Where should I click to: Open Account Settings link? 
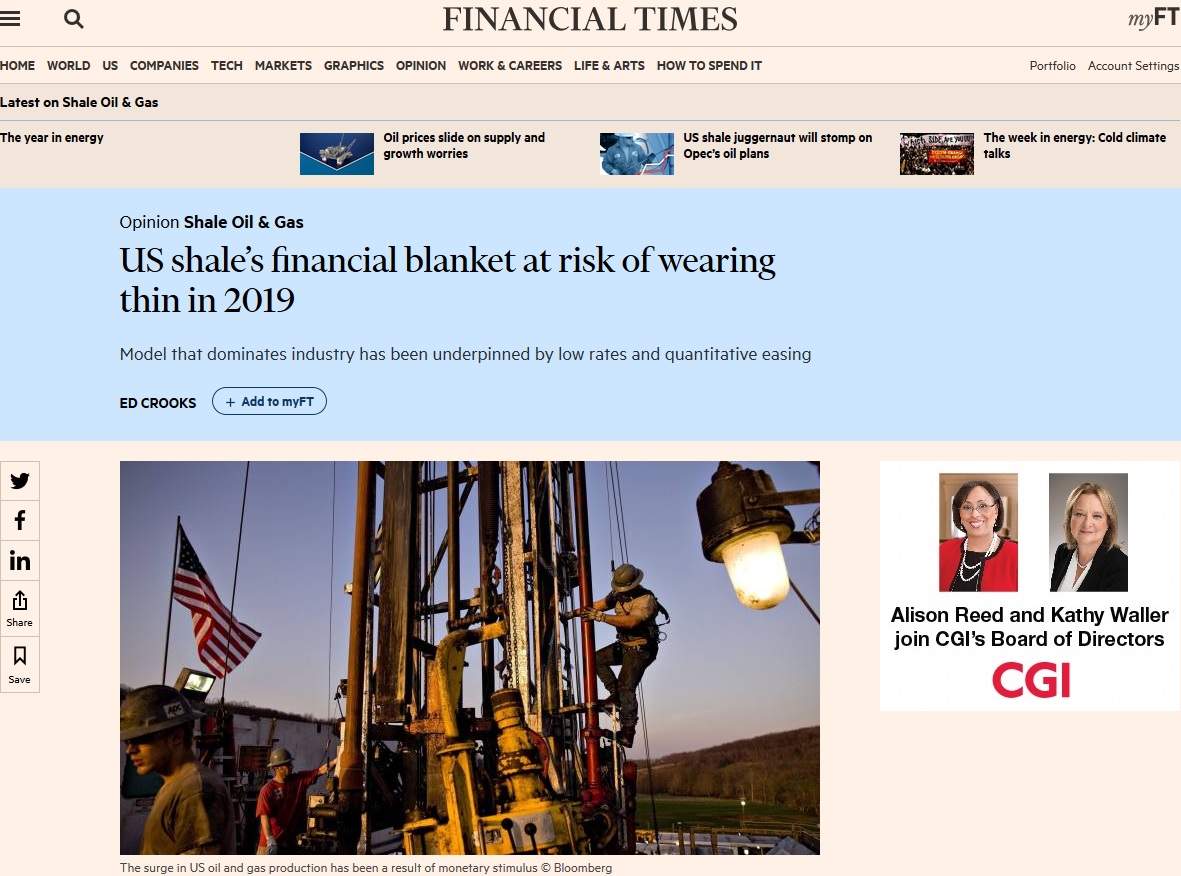[x=1133, y=66]
